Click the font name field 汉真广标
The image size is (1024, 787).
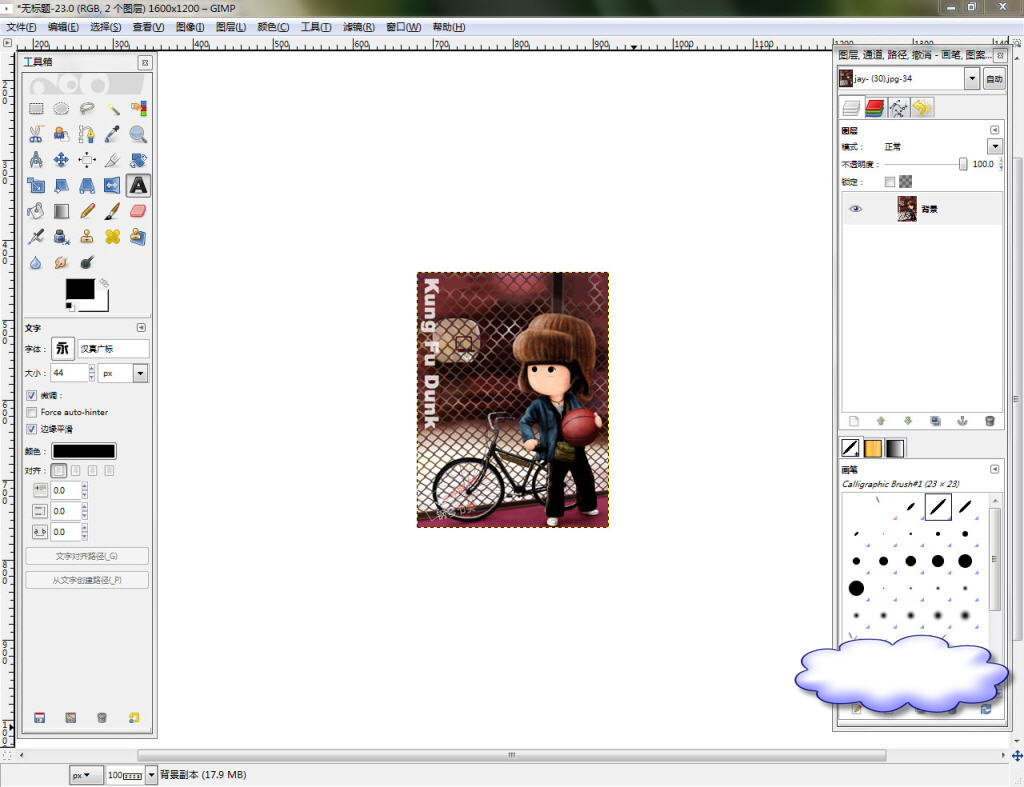click(113, 348)
